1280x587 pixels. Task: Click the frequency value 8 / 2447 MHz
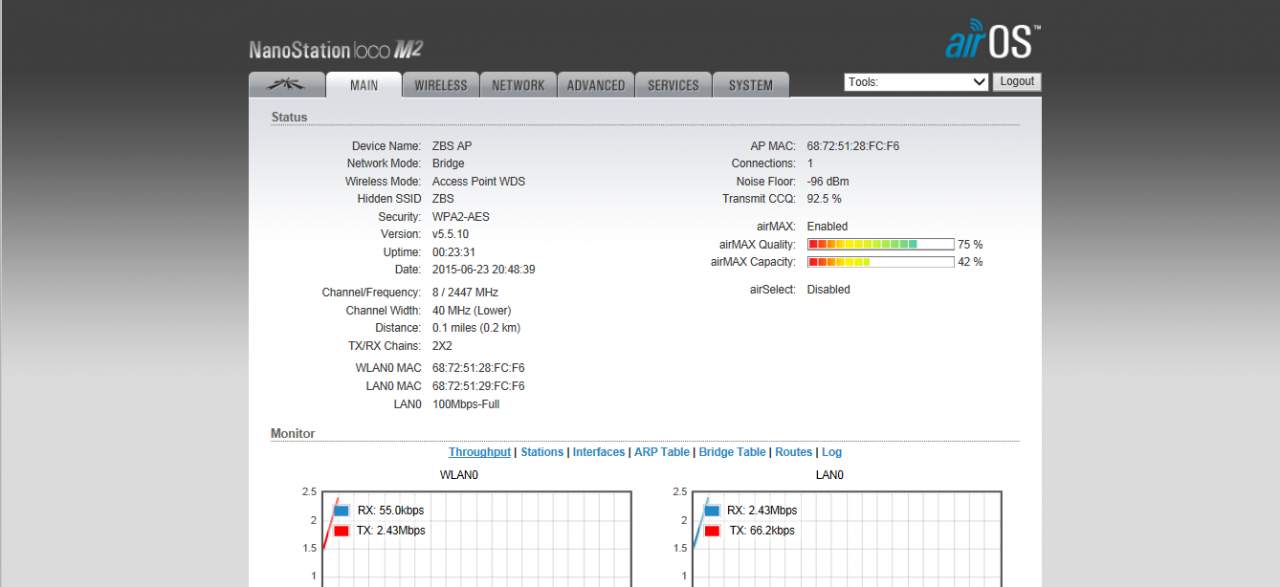coord(465,293)
